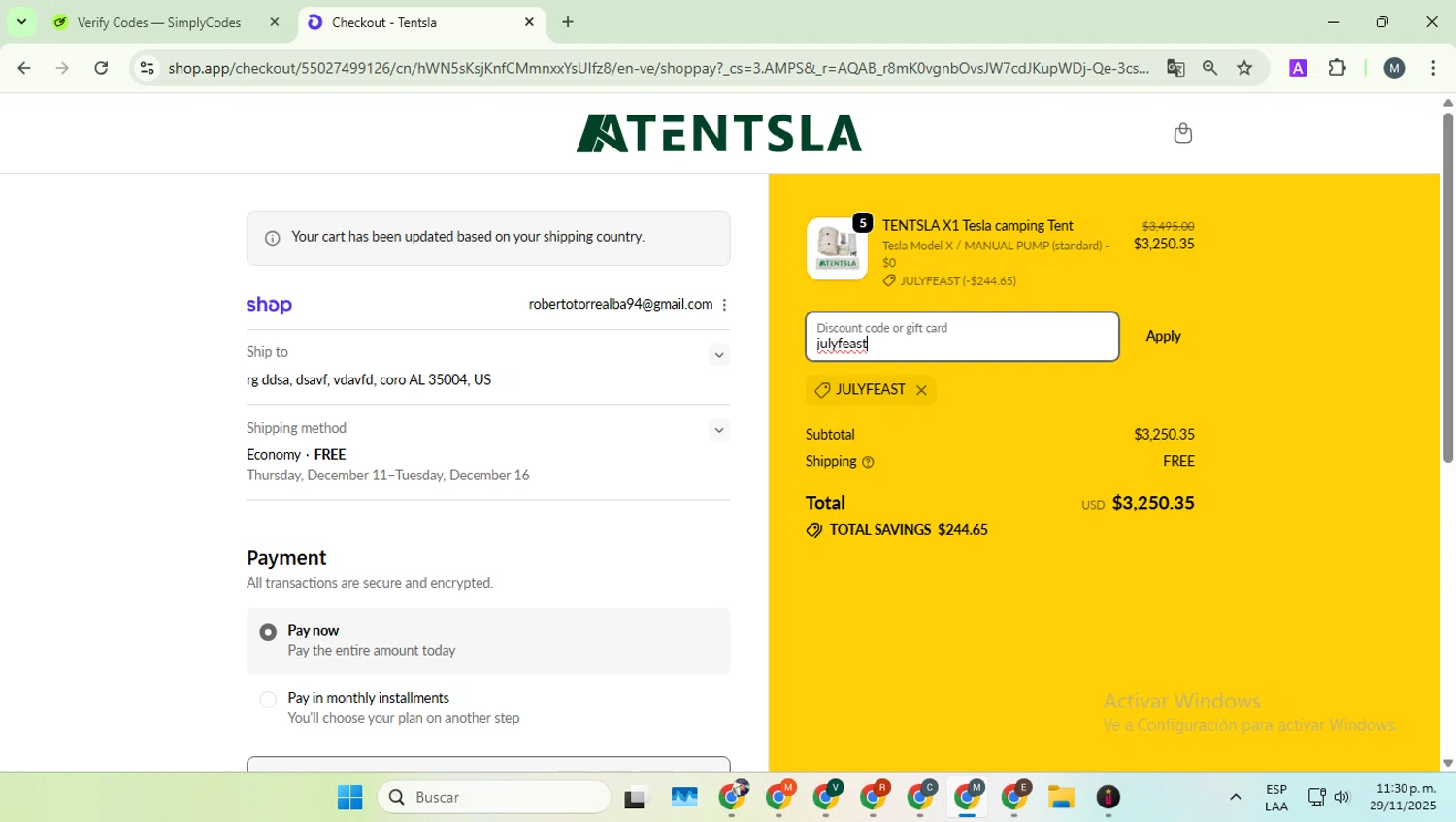
Task: Click the email robertotorrealba94@gmail.com
Action: pos(620,305)
